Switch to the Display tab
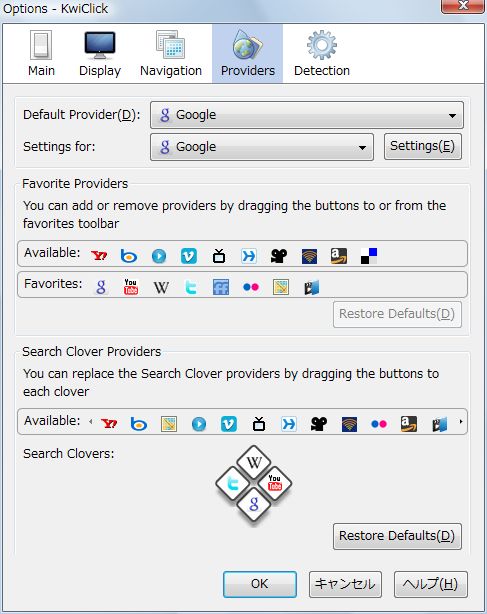Image resolution: width=487 pixels, height=614 pixels. click(x=100, y=54)
